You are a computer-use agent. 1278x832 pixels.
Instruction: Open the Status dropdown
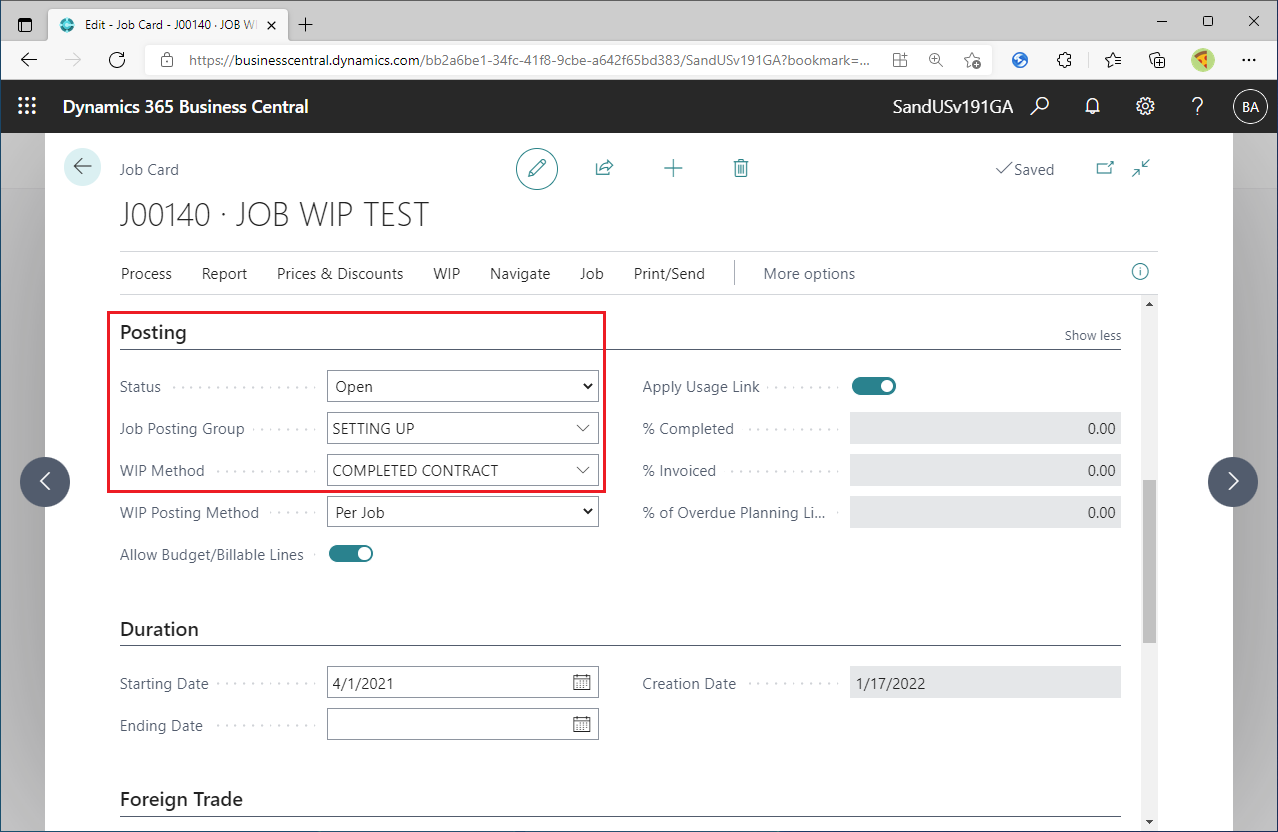click(x=589, y=386)
